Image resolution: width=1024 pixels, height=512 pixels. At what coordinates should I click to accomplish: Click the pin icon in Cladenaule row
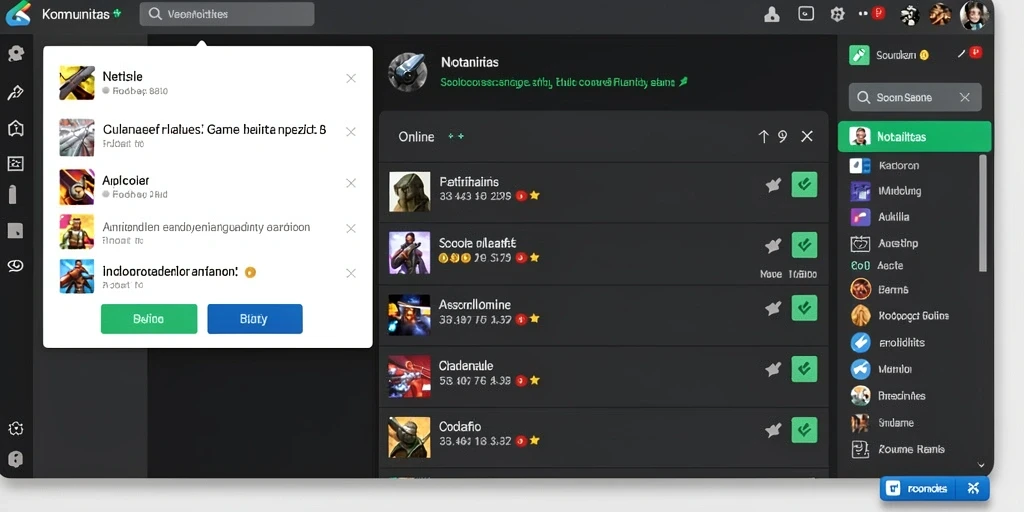[773, 369]
